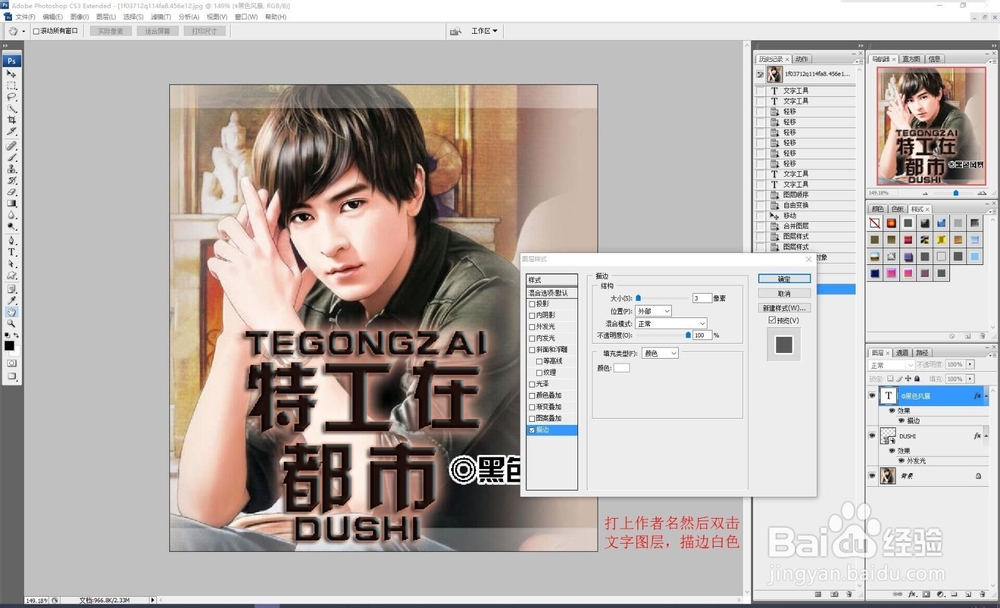Click the 新建样式(W)... button

tap(784, 308)
